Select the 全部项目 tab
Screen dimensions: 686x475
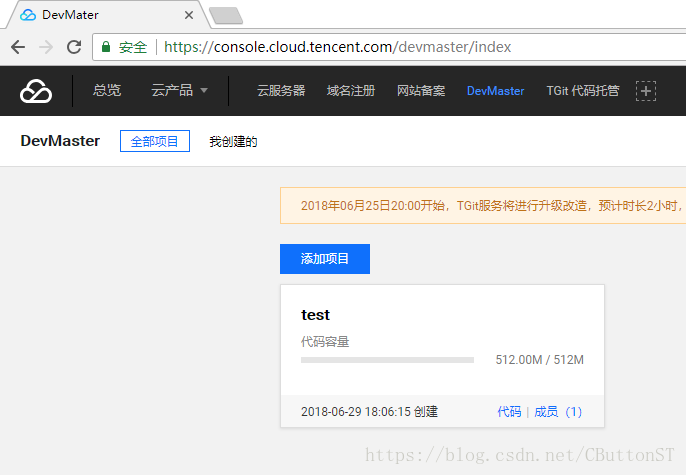click(x=155, y=141)
